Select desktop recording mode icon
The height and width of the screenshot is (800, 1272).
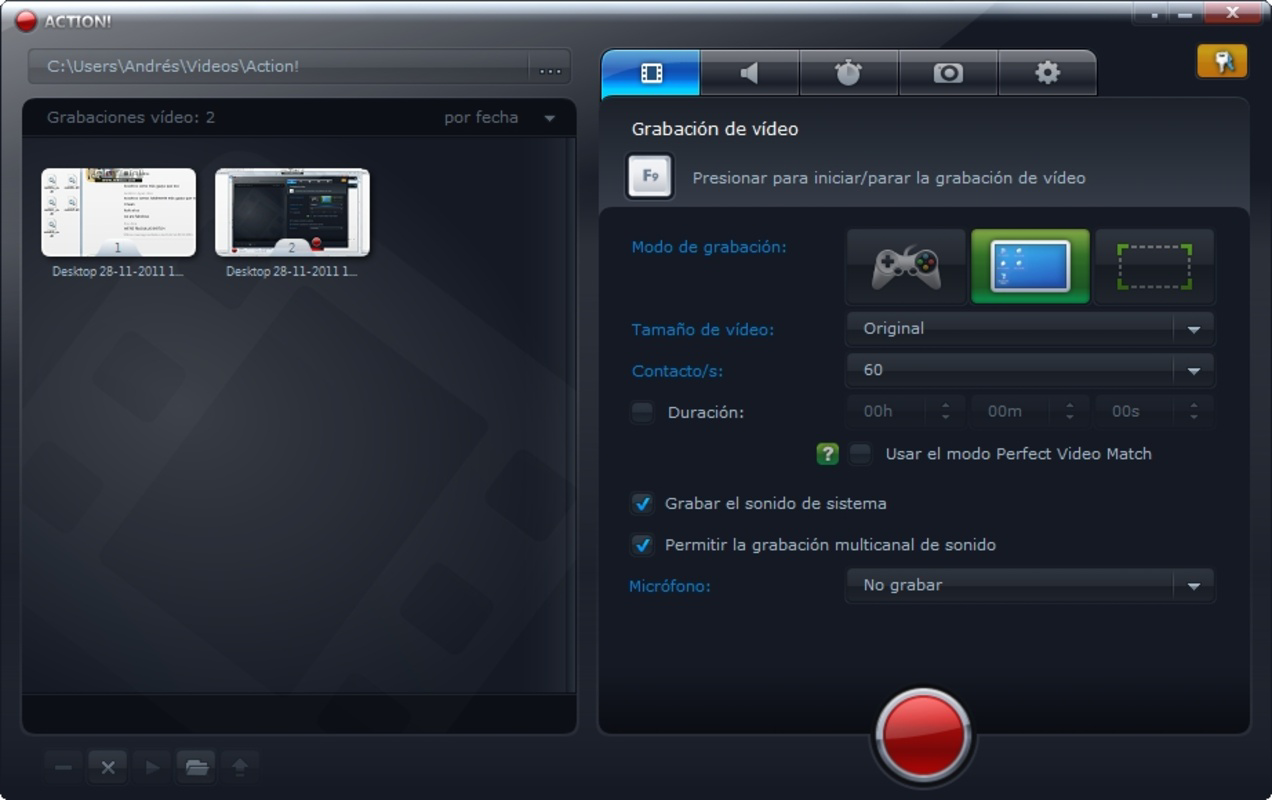tap(1030, 267)
